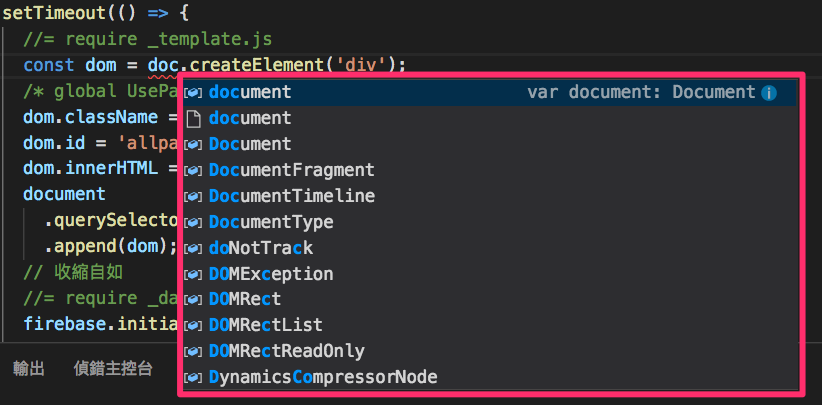Choose DOMRectReadOnly from suggestions
Viewport: 822px width, 405px height.
489,352
